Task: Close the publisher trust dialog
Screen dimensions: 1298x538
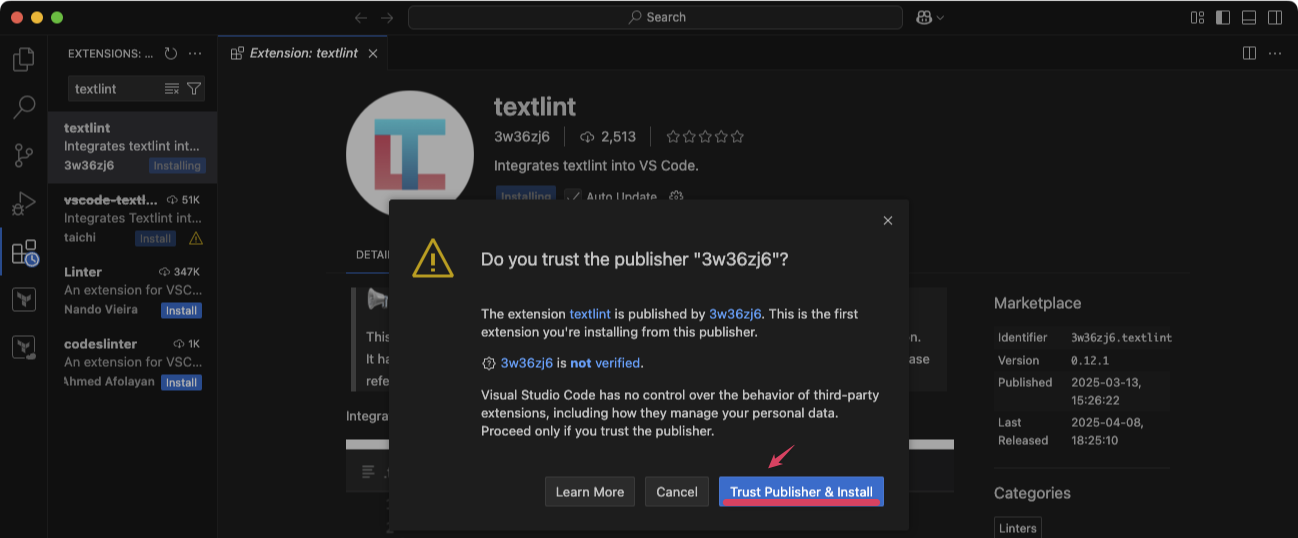Action: 888,221
